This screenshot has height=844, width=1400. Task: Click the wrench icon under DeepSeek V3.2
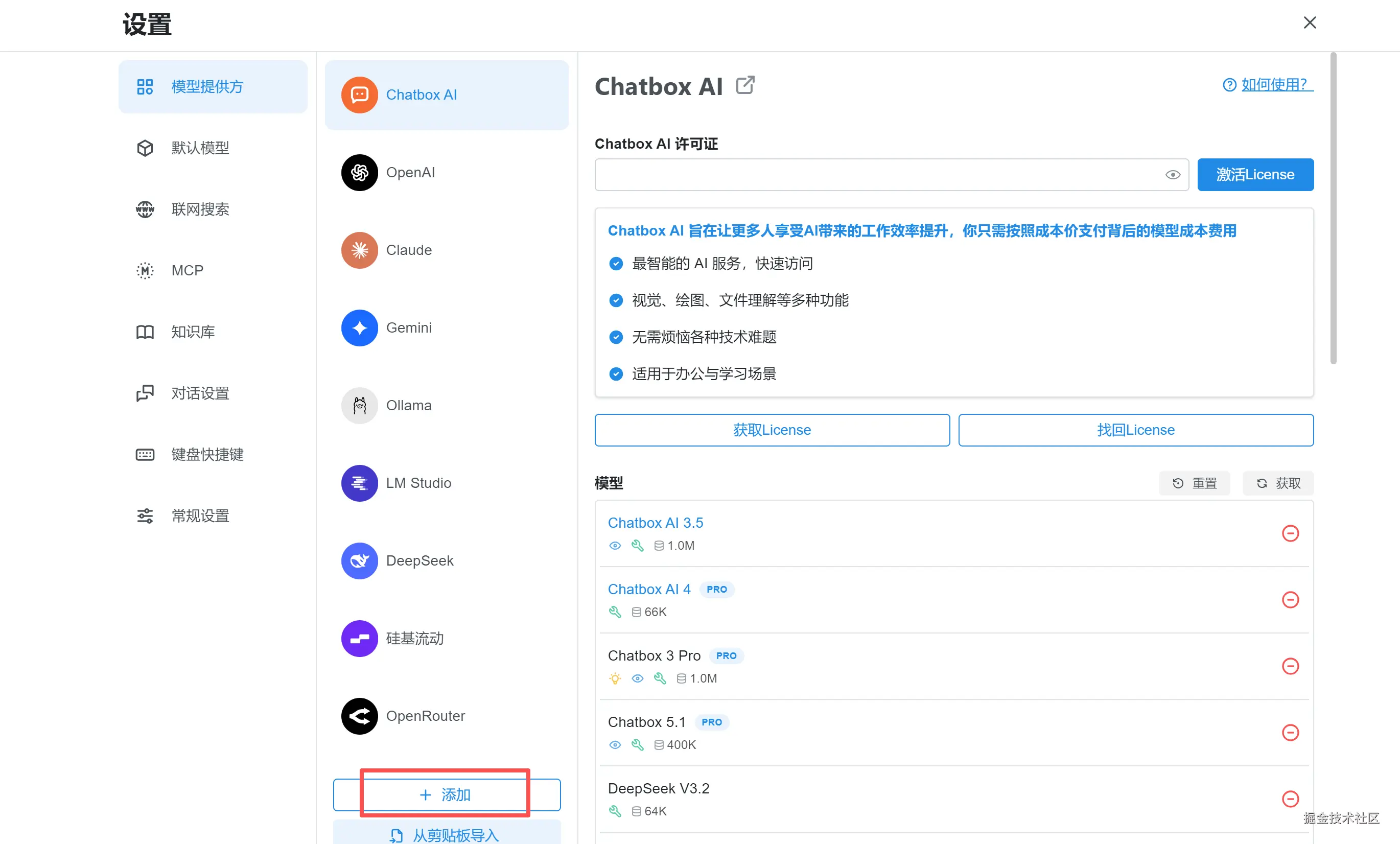click(x=615, y=812)
